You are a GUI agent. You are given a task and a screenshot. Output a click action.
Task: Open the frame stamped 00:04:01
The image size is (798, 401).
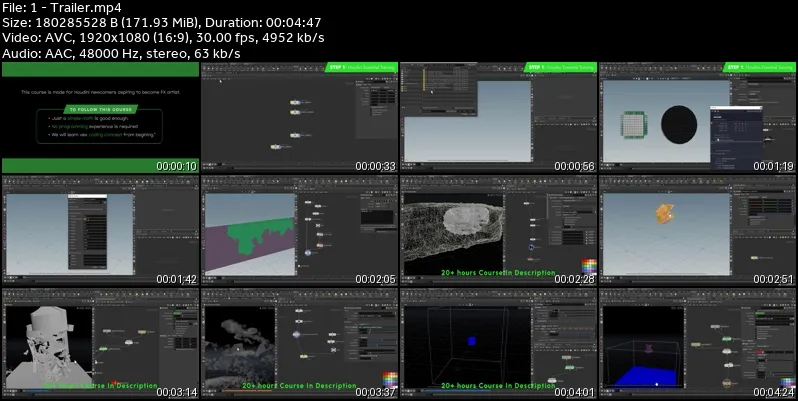point(498,343)
